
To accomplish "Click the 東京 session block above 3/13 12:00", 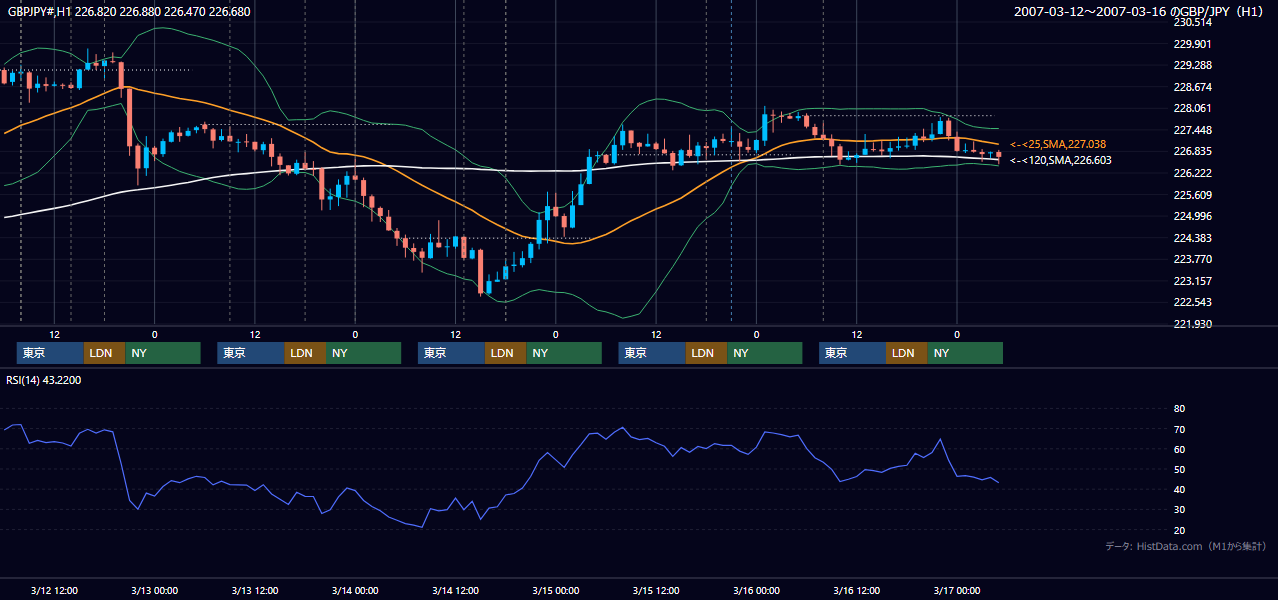I will (x=250, y=353).
